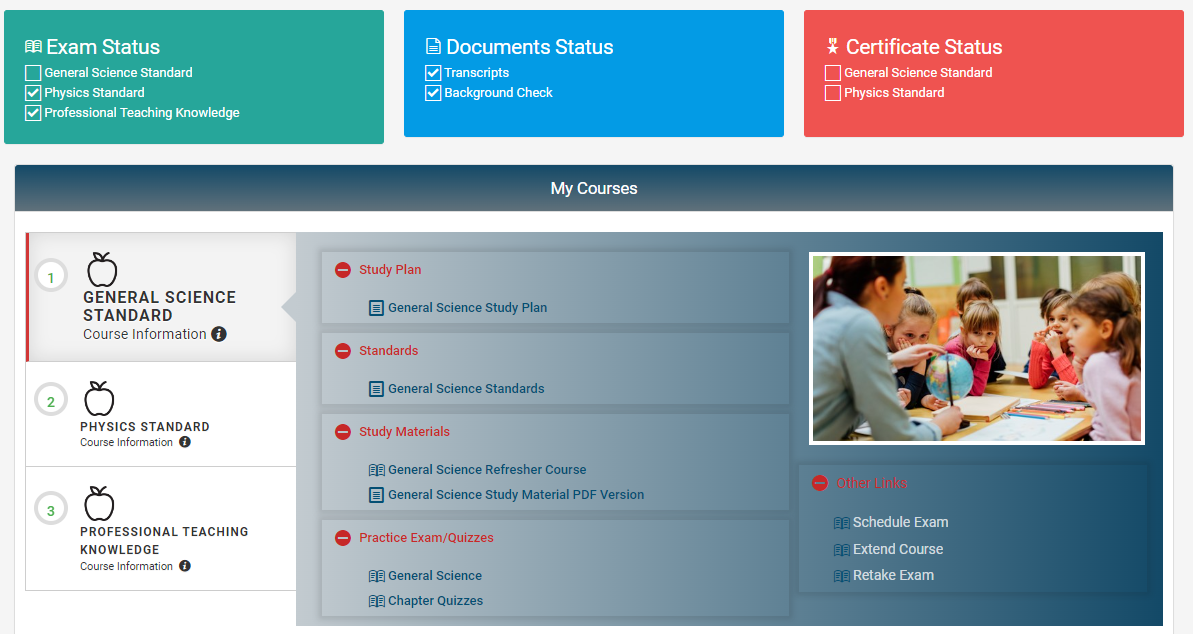
Task: Uncheck the Transcripts checkbox
Action: click(x=433, y=73)
